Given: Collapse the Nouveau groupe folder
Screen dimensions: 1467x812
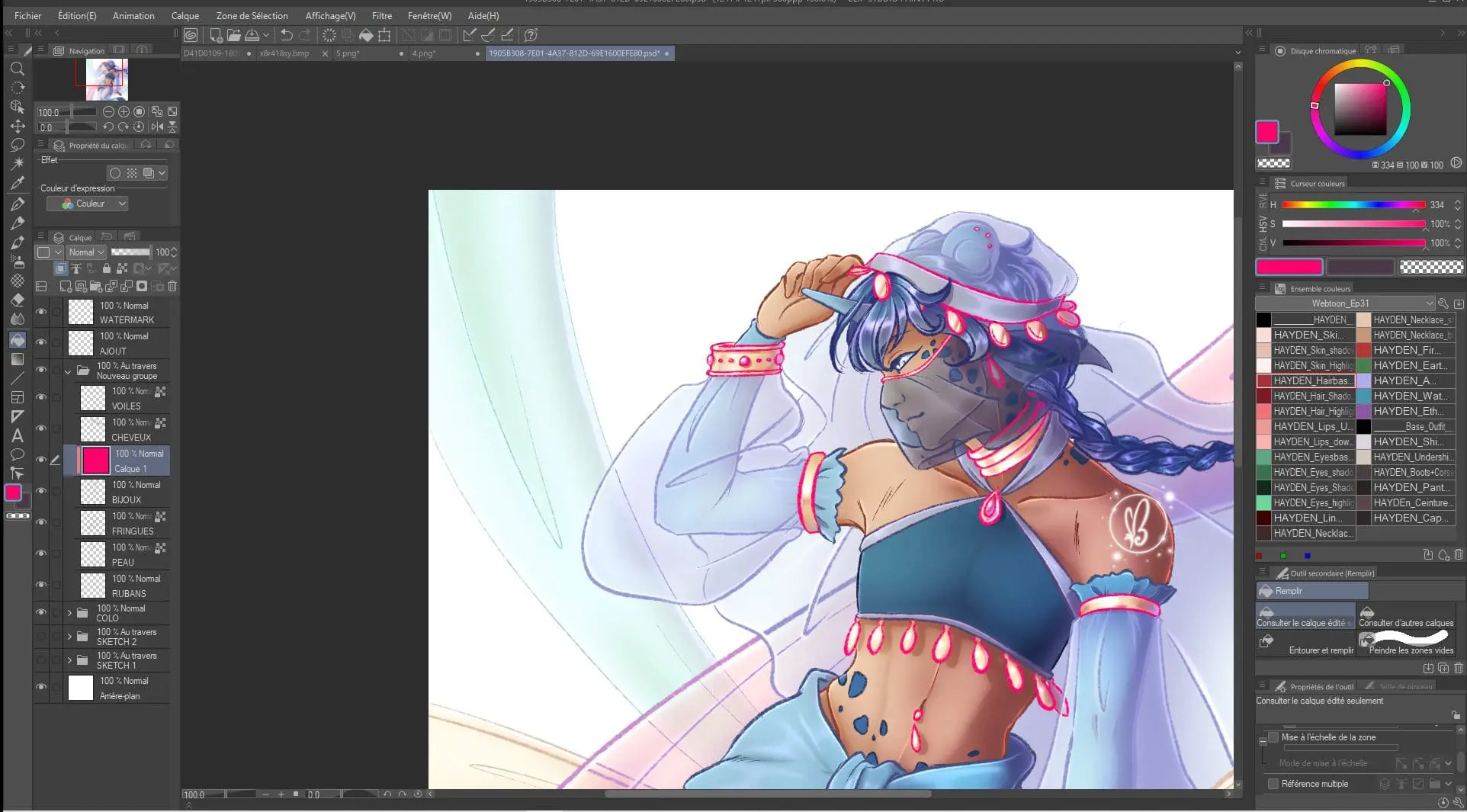Looking at the screenshot, I should click(68, 371).
